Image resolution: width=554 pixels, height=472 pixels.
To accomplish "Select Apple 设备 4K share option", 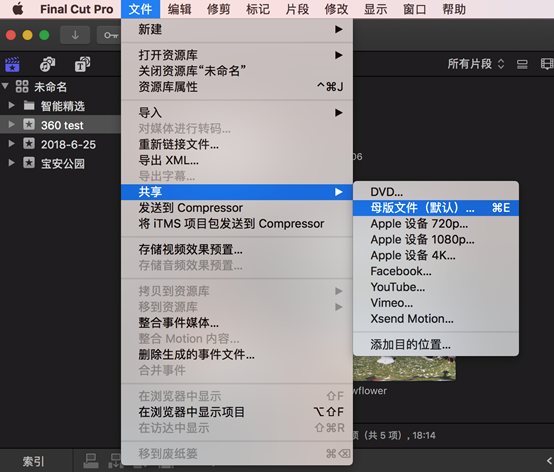I will coord(436,255).
